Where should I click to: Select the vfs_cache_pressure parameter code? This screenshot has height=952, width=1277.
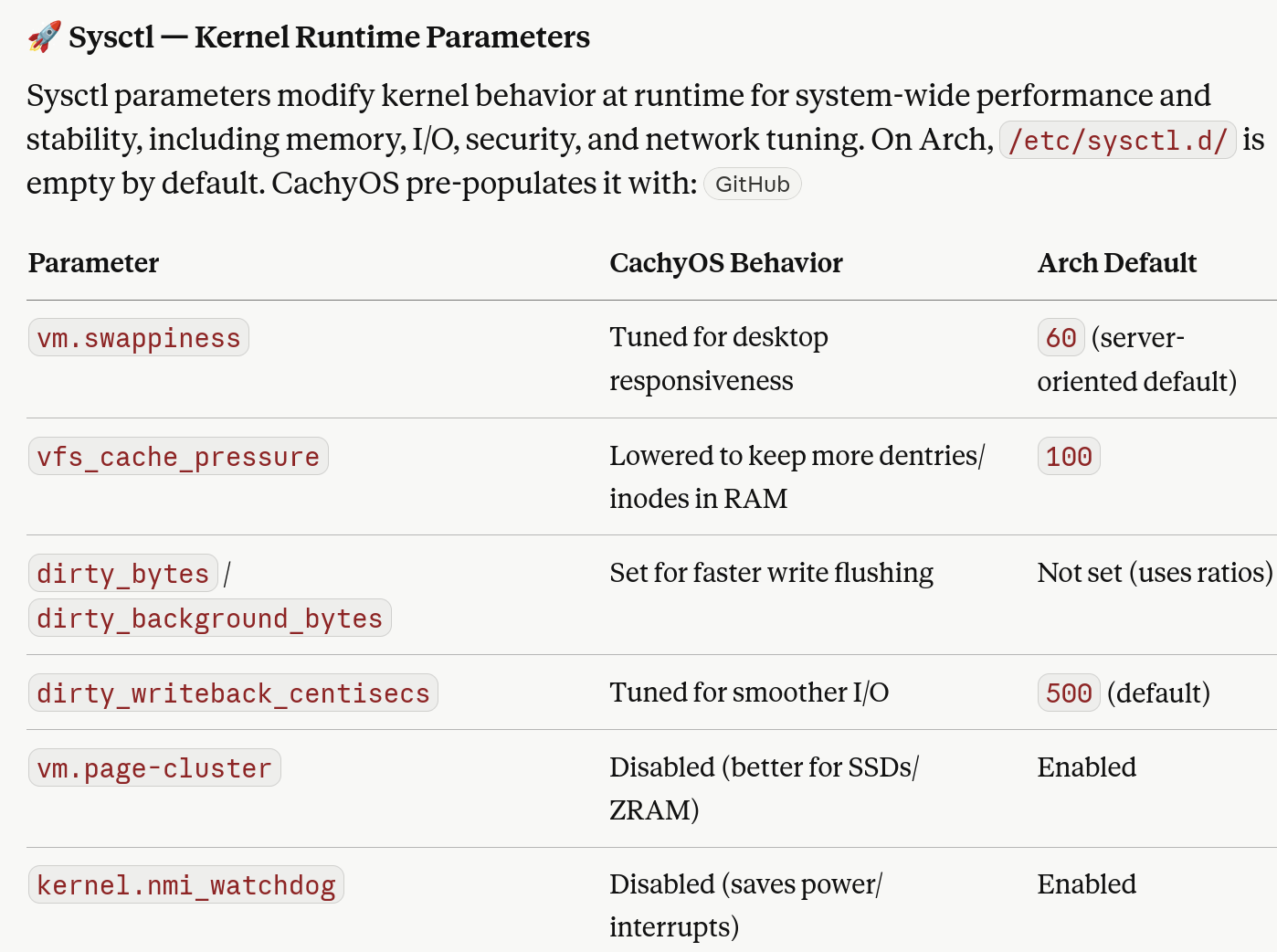click(178, 456)
